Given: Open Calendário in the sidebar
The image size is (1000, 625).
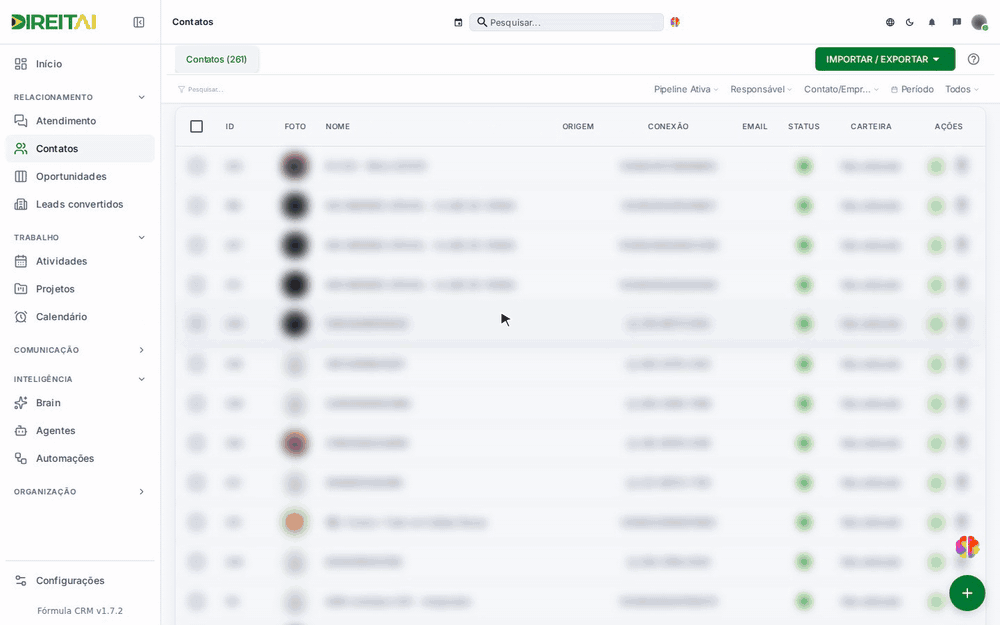Looking at the screenshot, I should pos(80,317).
